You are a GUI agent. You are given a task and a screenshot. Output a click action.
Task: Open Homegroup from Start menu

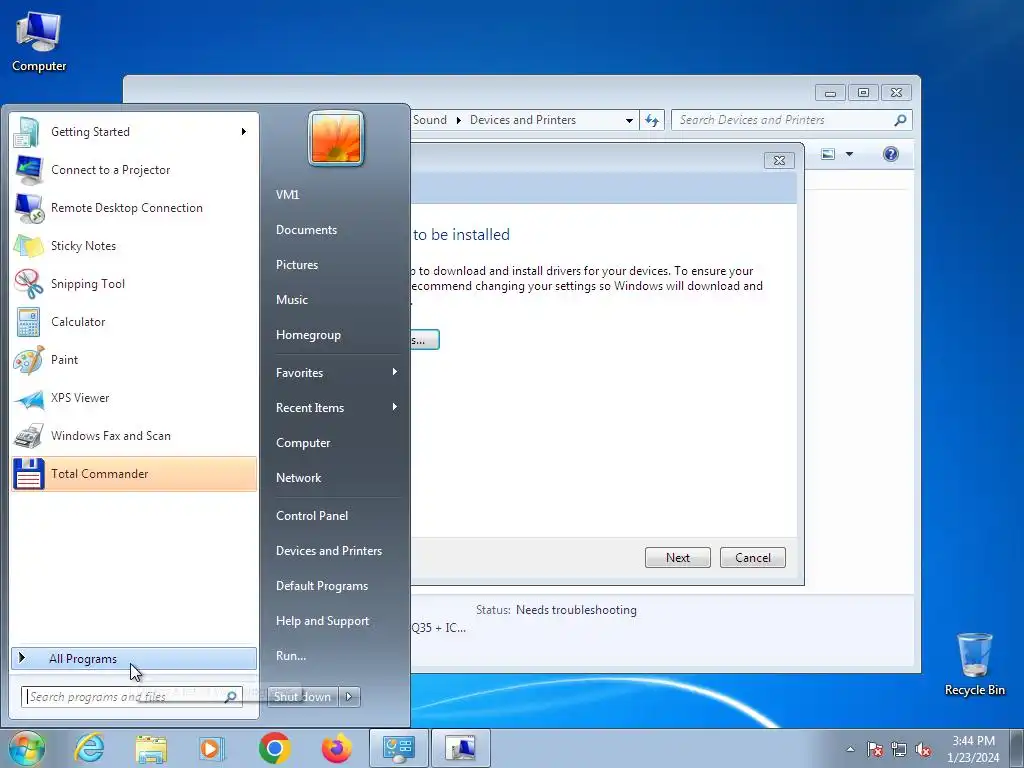click(308, 335)
